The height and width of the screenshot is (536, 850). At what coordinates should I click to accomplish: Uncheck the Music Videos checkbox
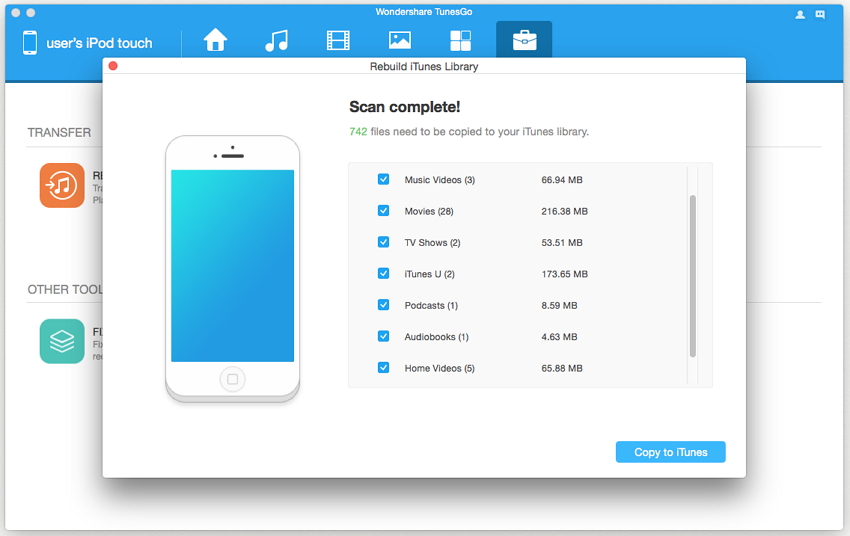[x=383, y=180]
